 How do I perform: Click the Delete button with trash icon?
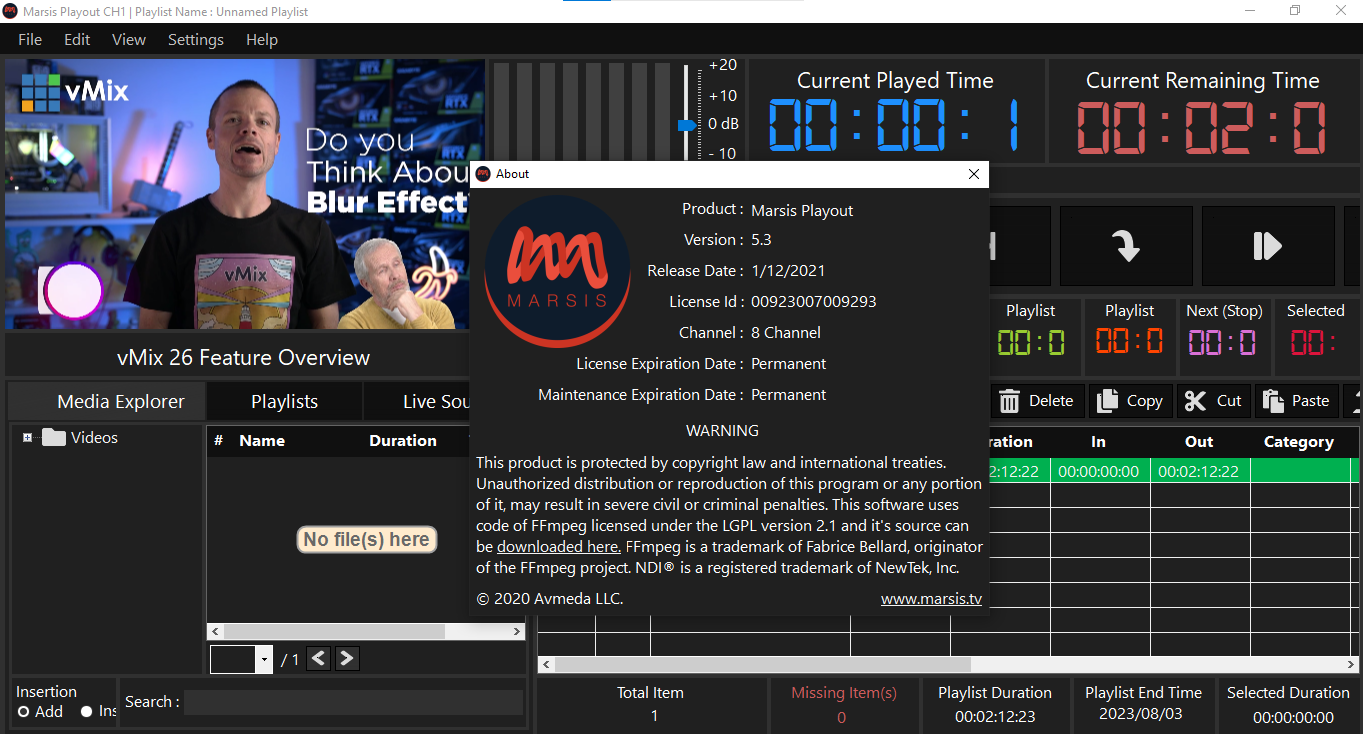pos(1036,401)
